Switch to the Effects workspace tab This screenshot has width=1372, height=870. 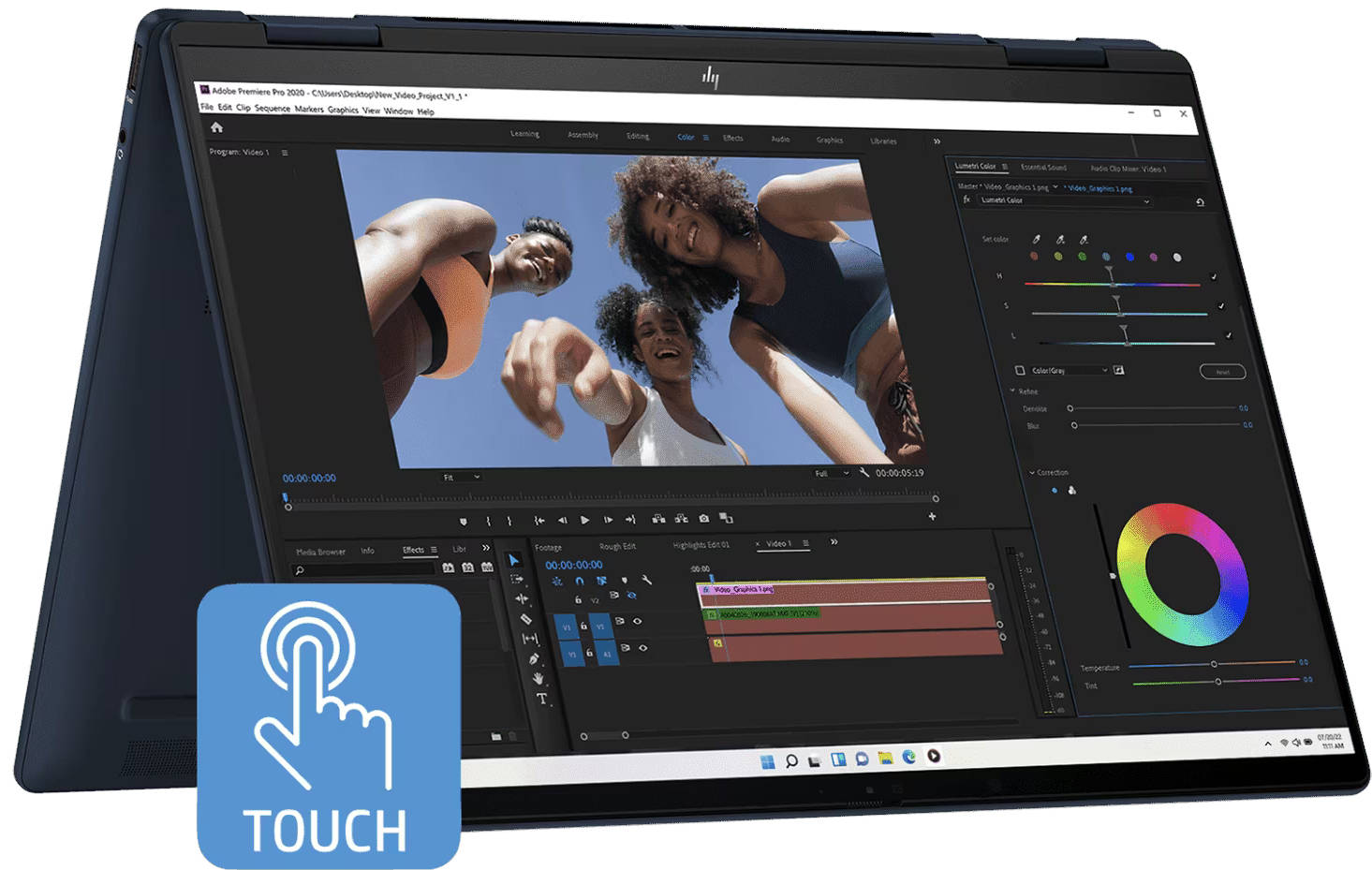pos(732,138)
